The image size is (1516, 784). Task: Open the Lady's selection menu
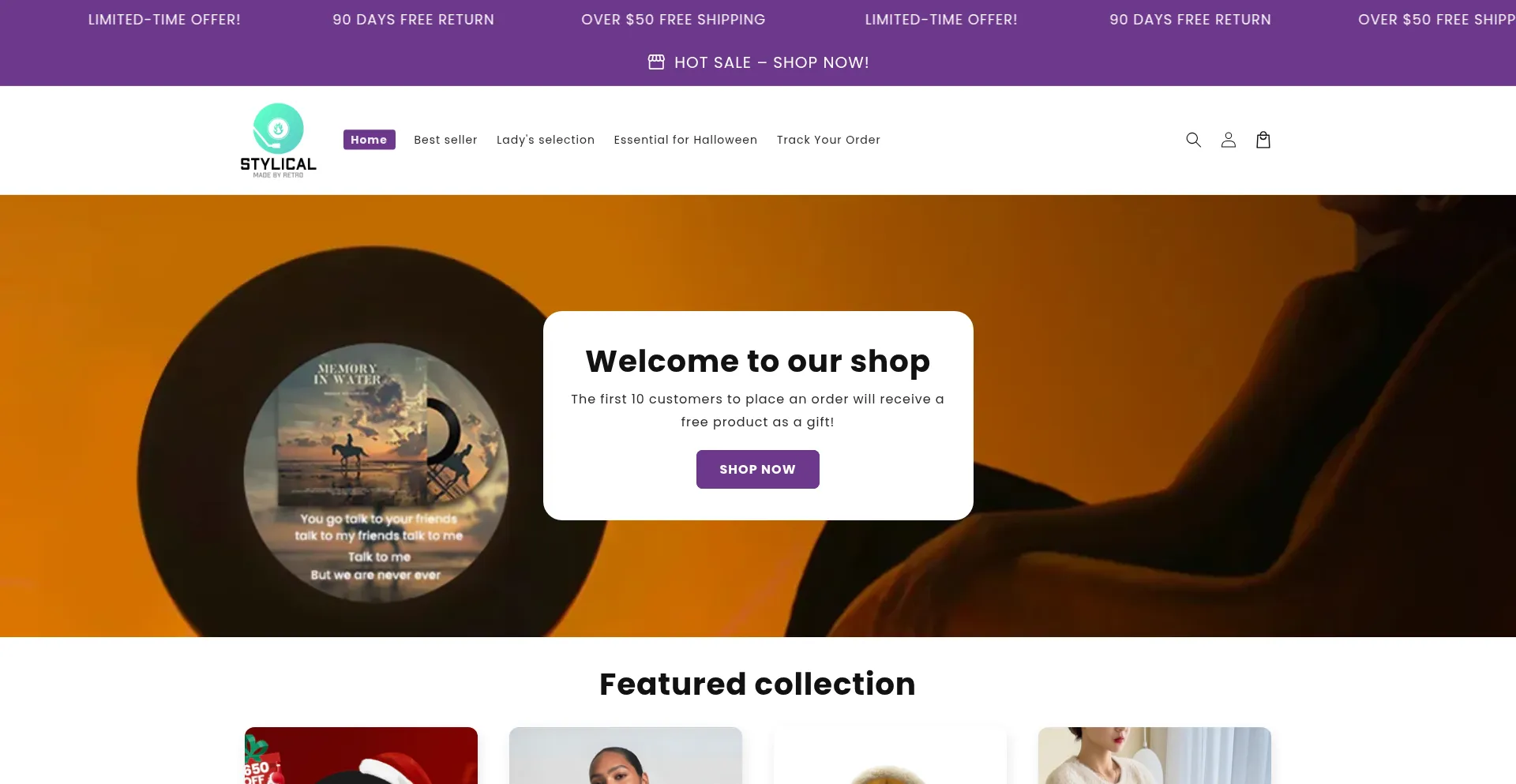coord(546,140)
